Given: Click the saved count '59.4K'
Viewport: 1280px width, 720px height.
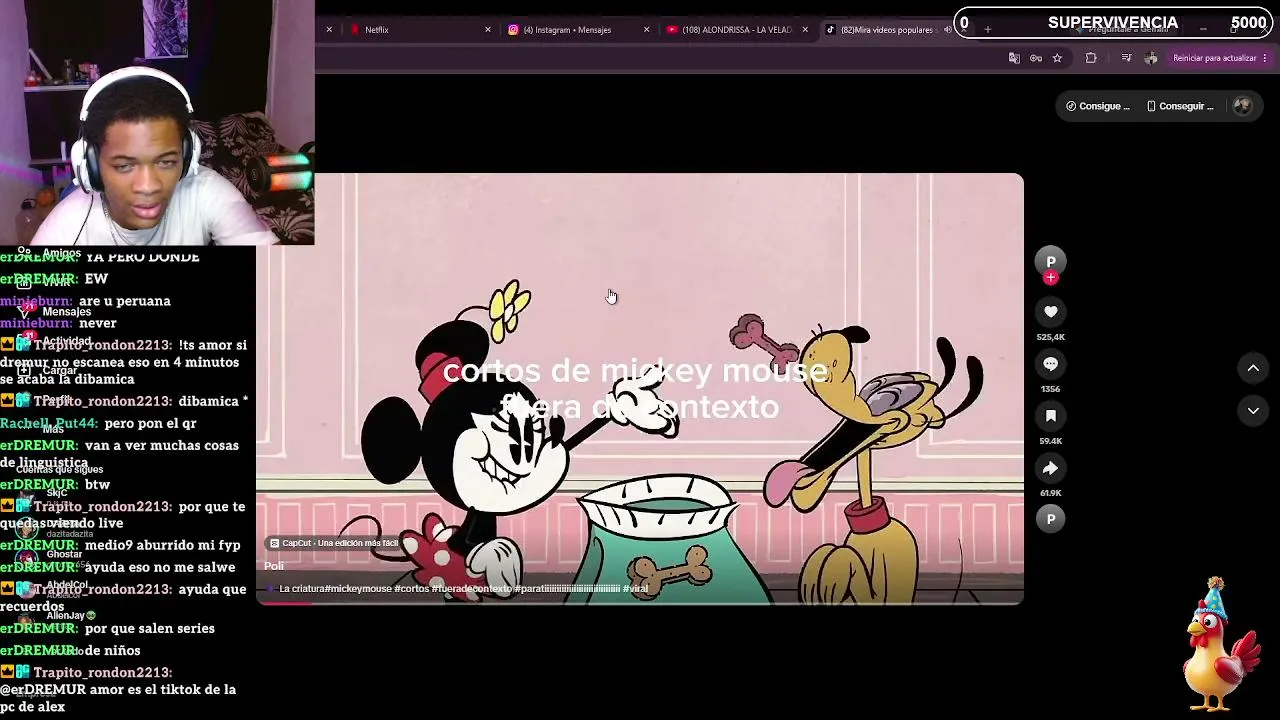Looking at the screenshot, I should coord(1050,441).
